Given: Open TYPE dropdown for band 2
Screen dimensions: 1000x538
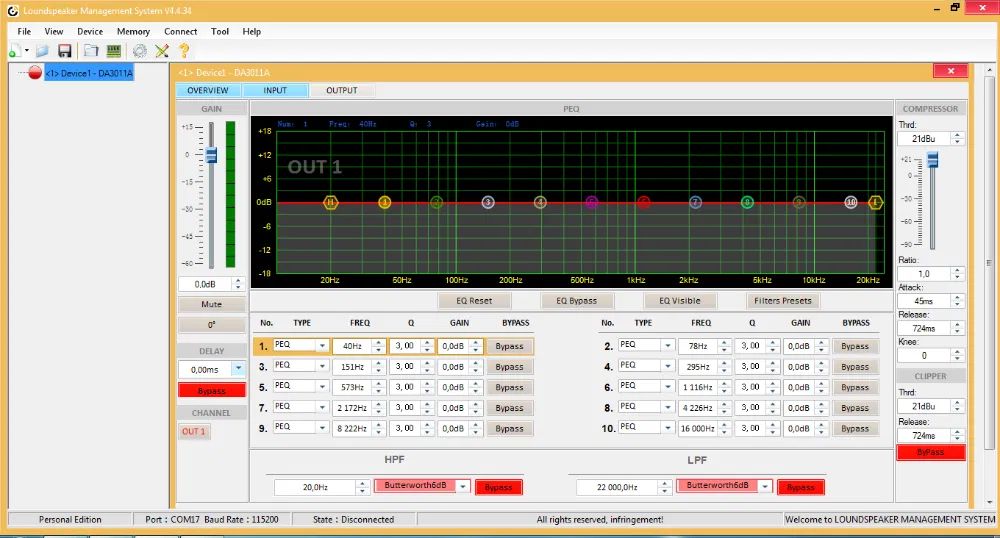Looking at the screenshot, I should point(668,345).
